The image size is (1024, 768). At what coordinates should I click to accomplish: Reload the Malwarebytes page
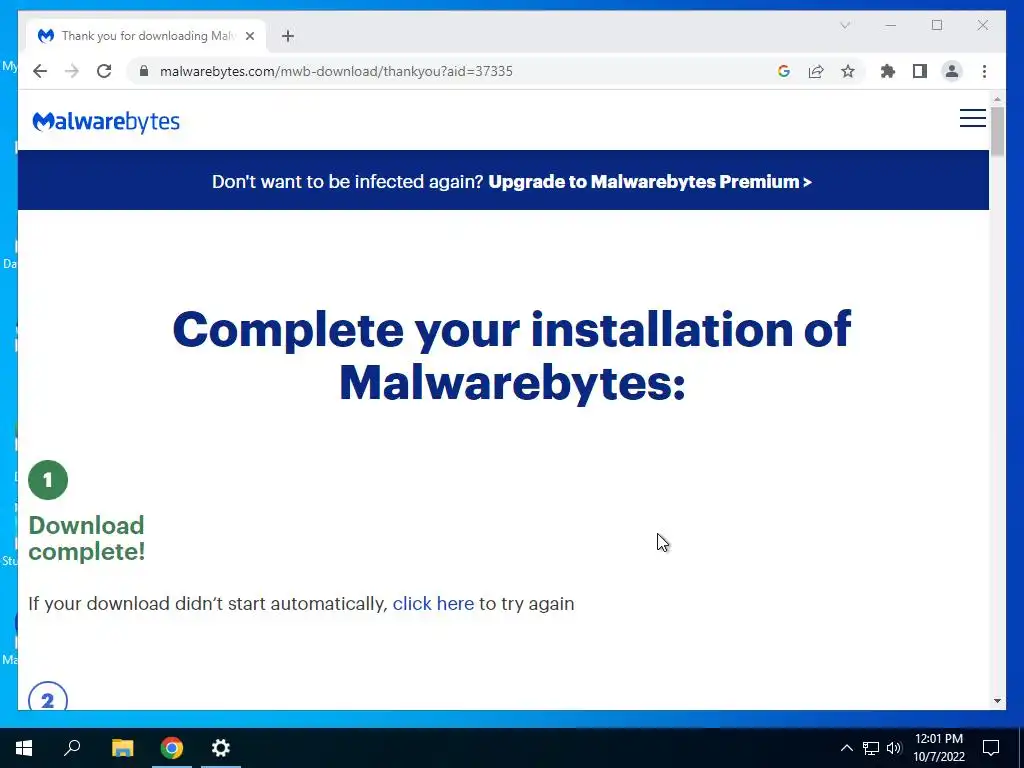[104, 71]
